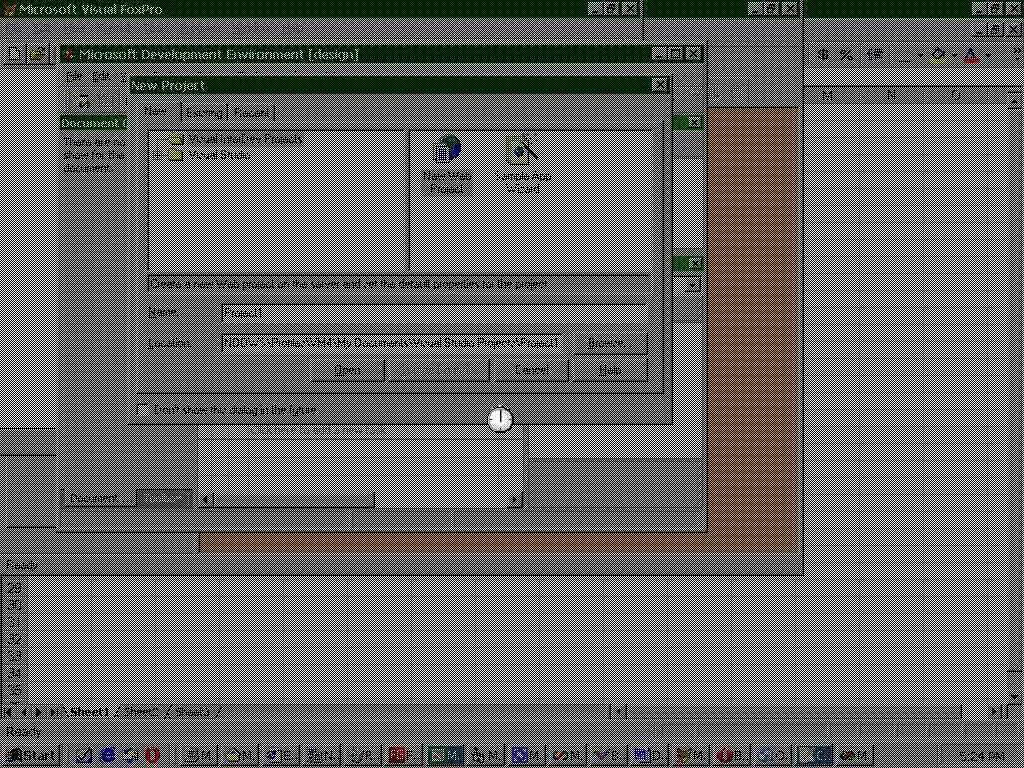Click the Currency Style icon in Excel toolbar
This screenshot has height=768, width=1024.
[x=823, y=55]
